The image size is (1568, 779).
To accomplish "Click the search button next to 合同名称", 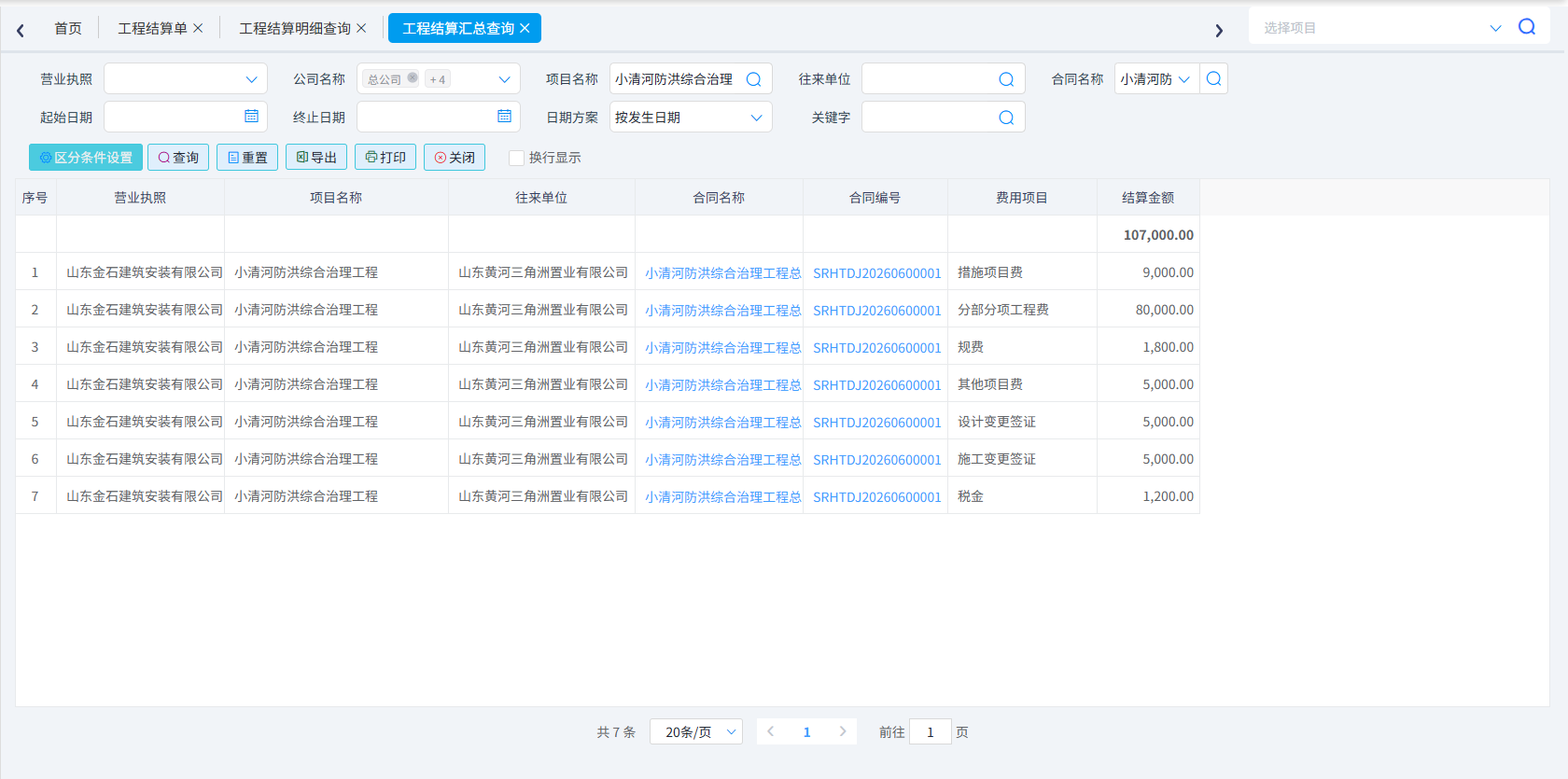I will click(x=1213, y=79).
